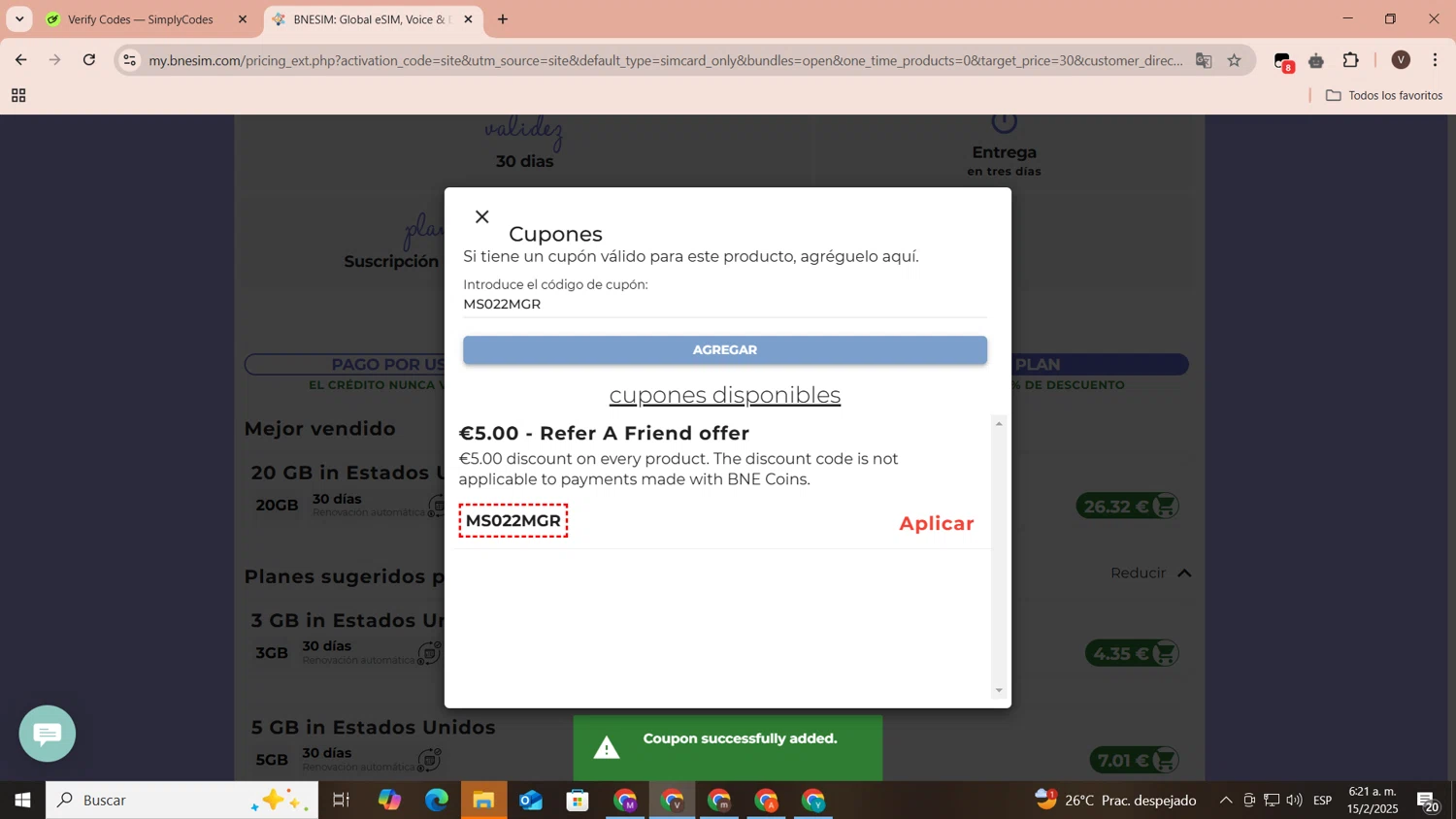Open the Chrome profile avatar V
Screen dimensions: 1456x819
coord(1401,60)
